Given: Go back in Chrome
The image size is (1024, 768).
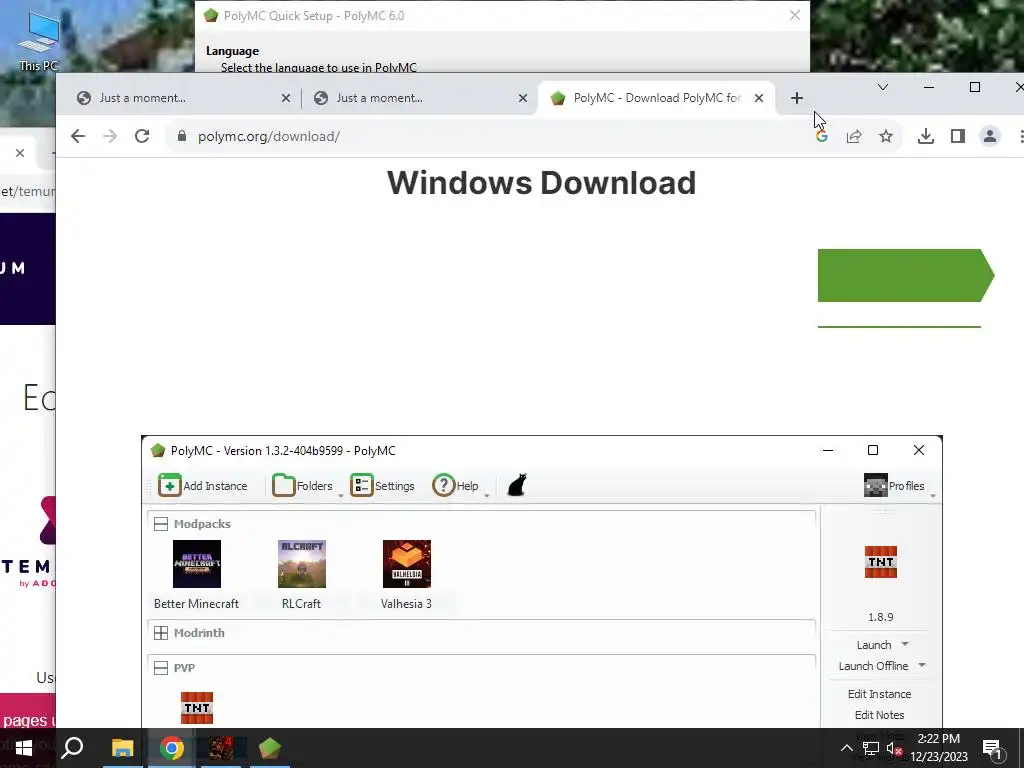Looking at the screenshot, I should pyautogui.click(x=78, y=136).
